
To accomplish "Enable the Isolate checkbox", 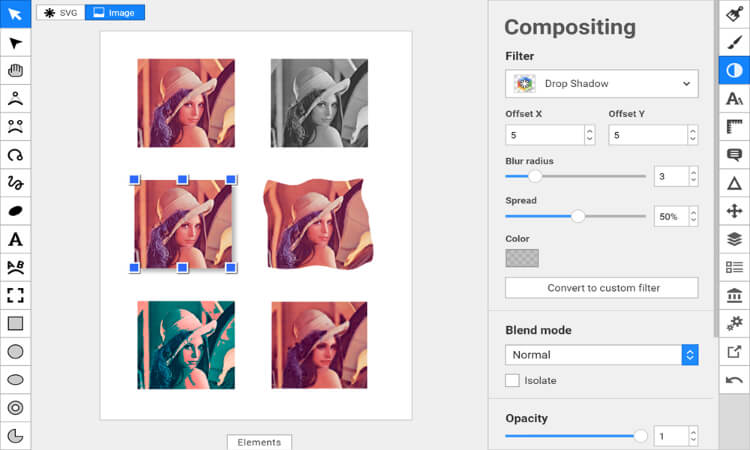I will (x=513, y=380).
